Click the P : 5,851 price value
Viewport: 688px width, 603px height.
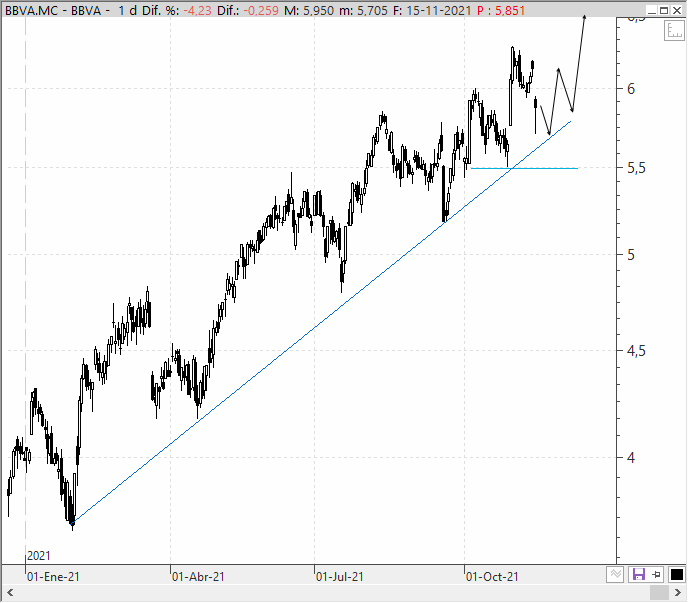coord(501,10)
